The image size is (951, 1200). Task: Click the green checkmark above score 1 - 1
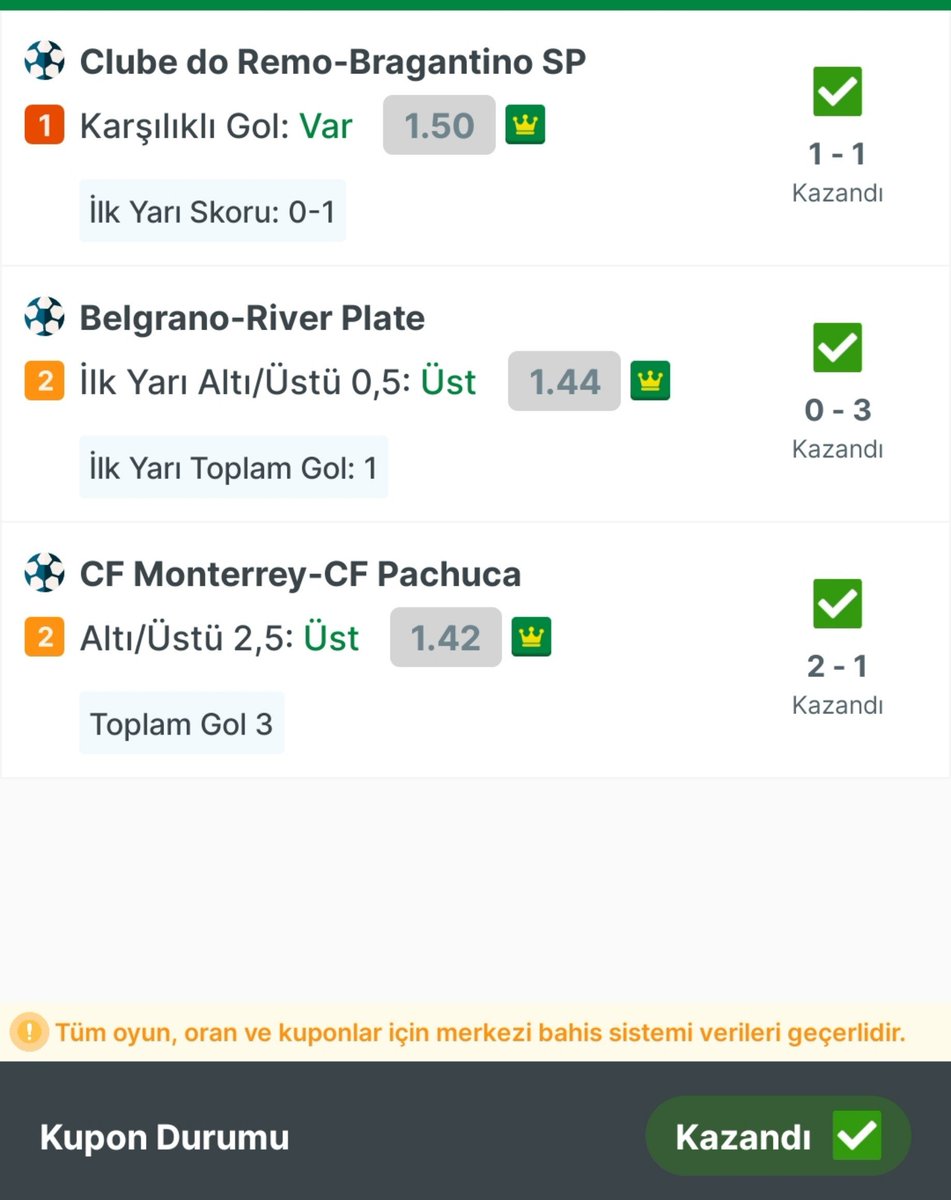tap(838, 92)
